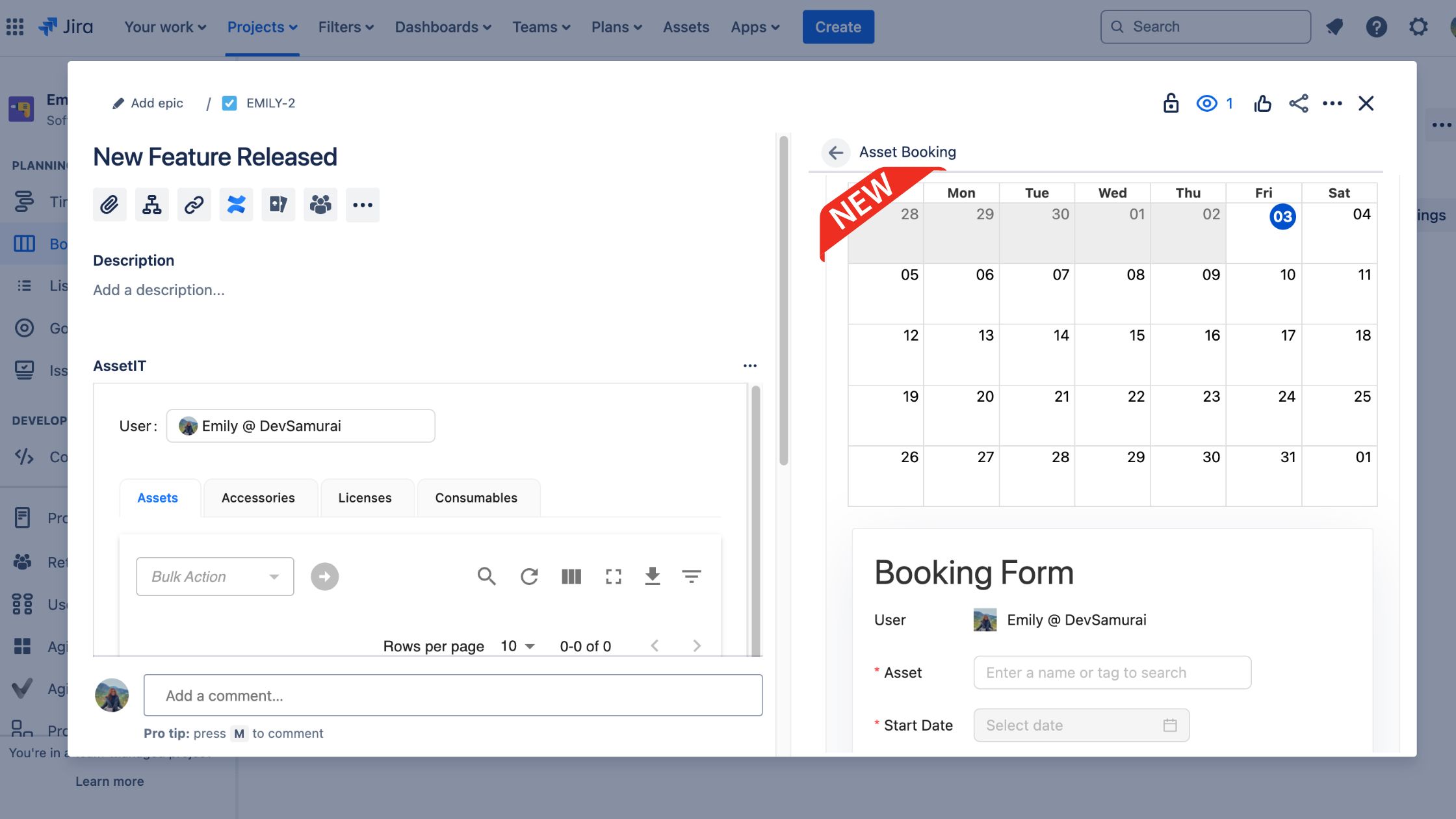Click the blue Create button
1456x819 pixels.
838,27
